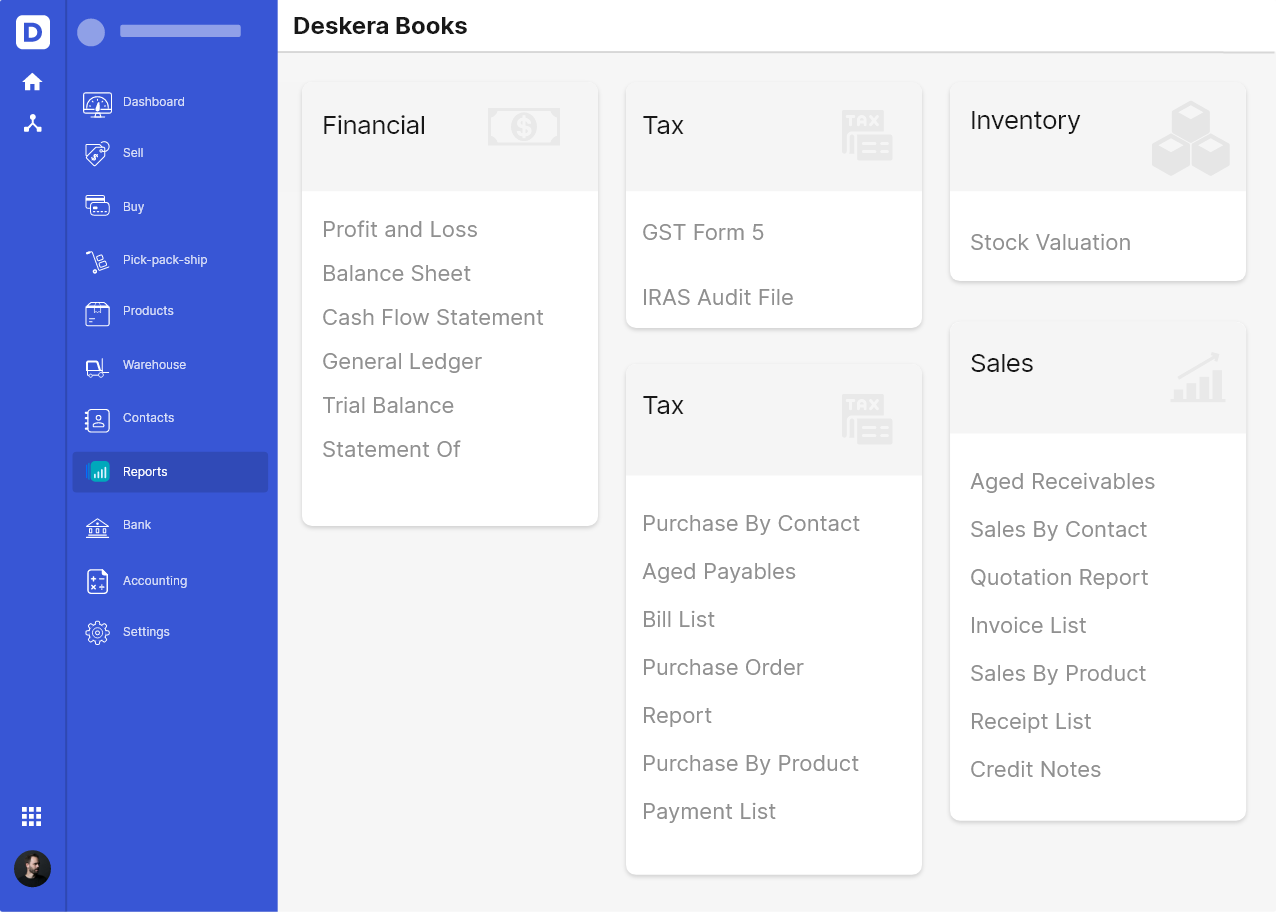Image resolution: width=1276 pixels, height=912 pixels.
Task: Open the Aged Receivables report
Action: [x=1062, y=482]
